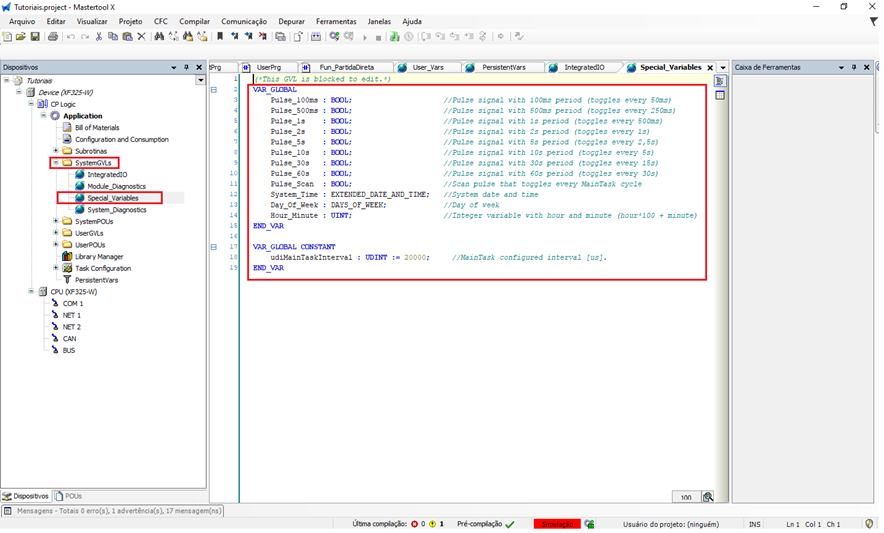The width and height of the screenshot is (884, 533).
Task: Open the Library Manager node
Action: (x=99, y=256)
